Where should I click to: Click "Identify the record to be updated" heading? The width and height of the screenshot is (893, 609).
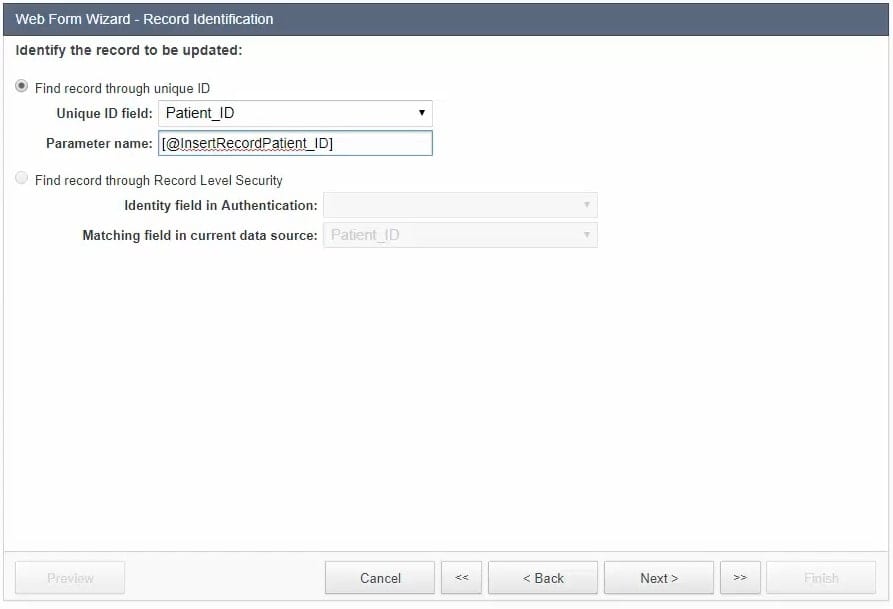click(129, 49)
